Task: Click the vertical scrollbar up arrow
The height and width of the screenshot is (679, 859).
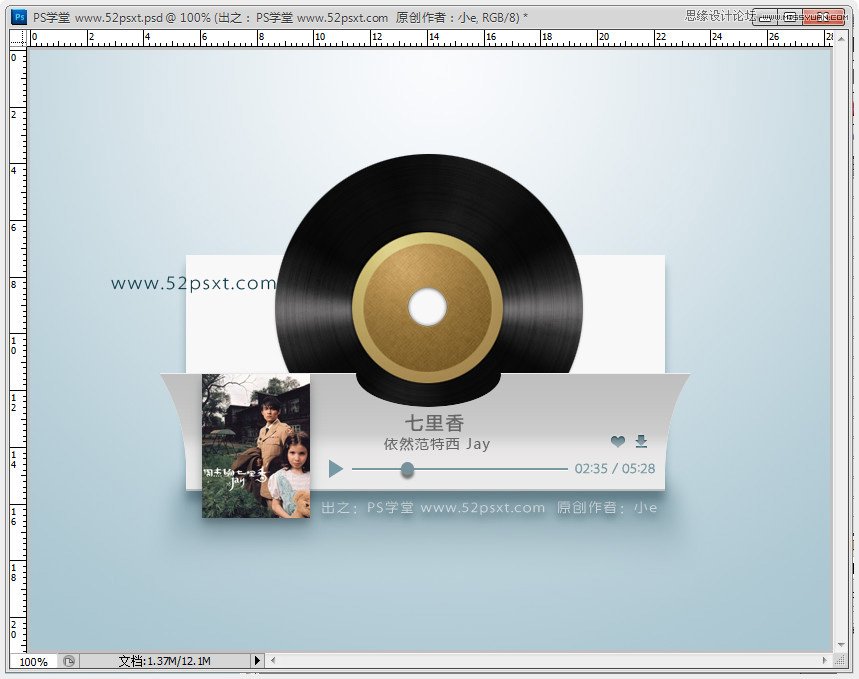Action: [841, 38]
